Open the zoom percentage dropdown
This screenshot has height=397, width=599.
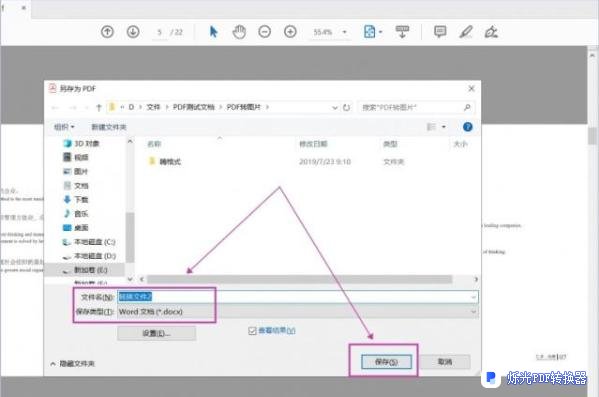click(345, 32)
